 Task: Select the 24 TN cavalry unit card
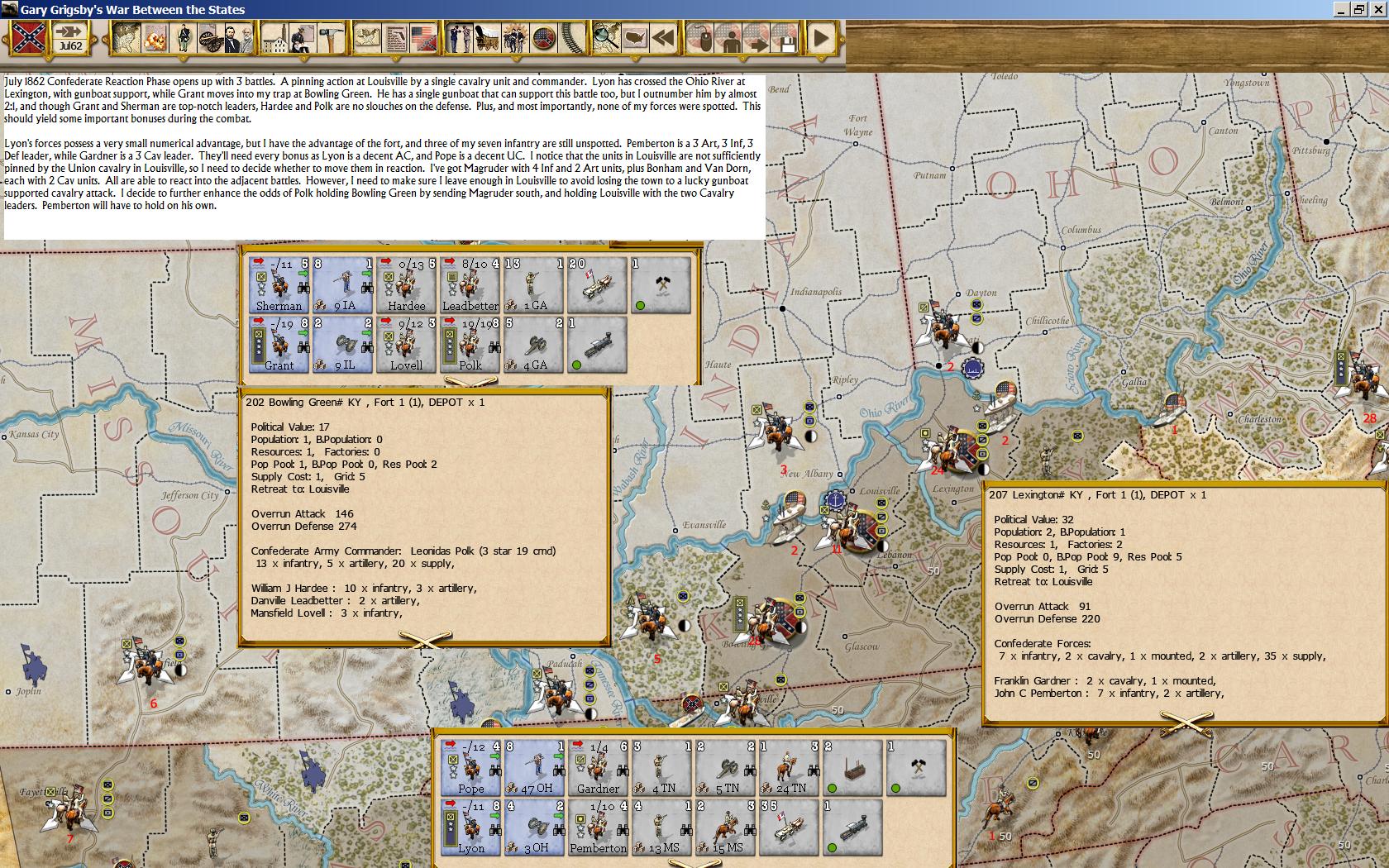pos(789,767)
